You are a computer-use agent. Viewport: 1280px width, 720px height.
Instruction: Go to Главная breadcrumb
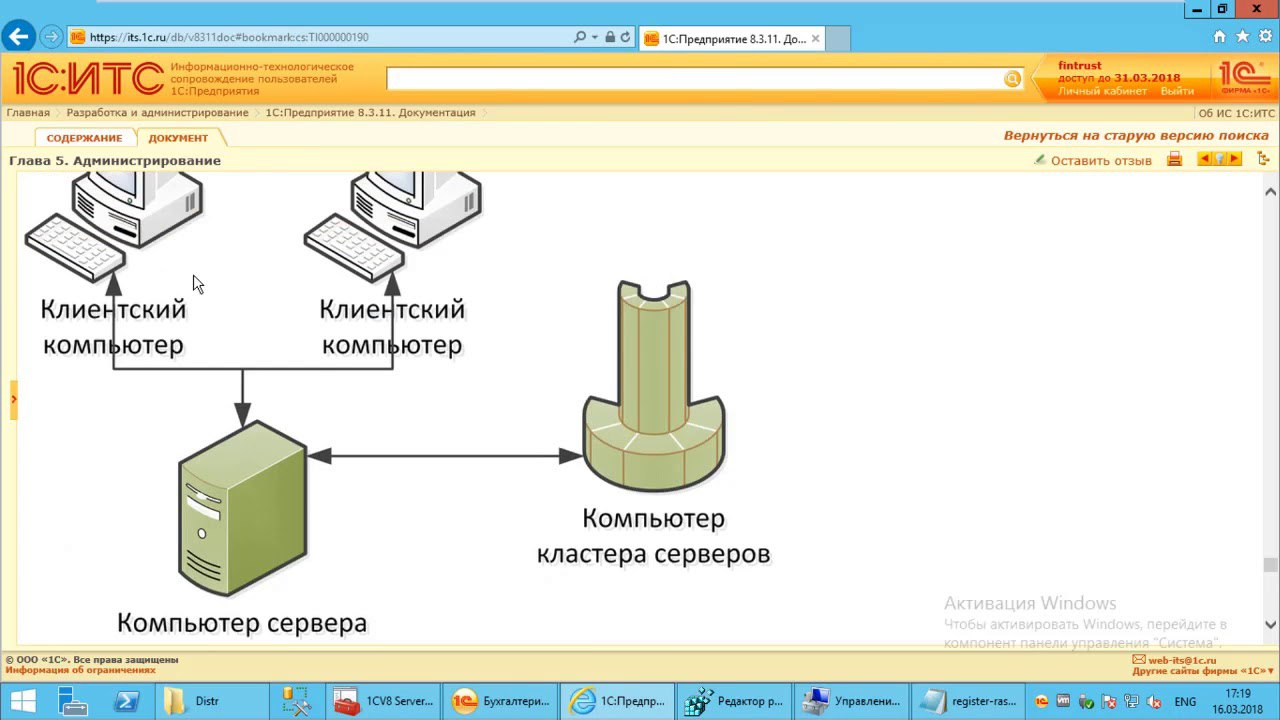[x=28, y=113]
